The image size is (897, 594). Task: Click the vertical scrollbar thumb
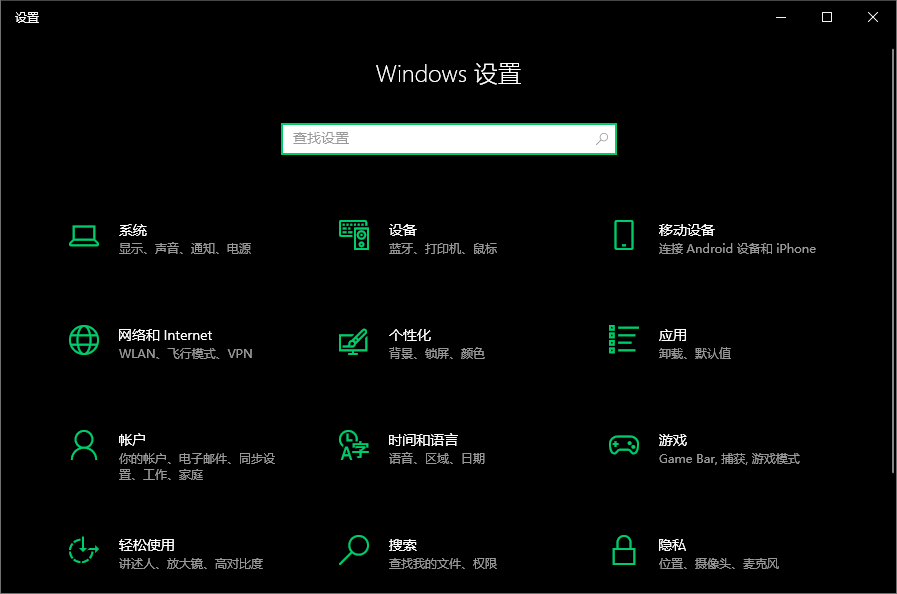tap(893, 261)
